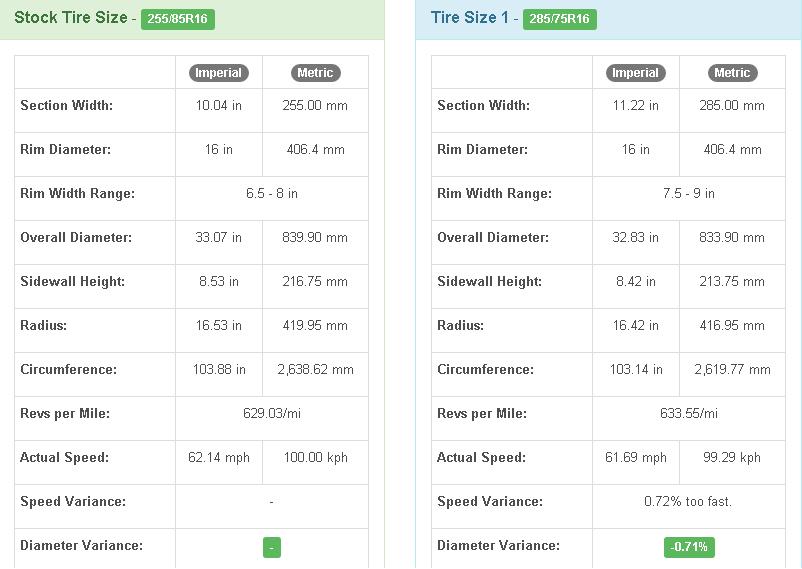Click the 285/75R16 tire size badge

pos(560,19)
